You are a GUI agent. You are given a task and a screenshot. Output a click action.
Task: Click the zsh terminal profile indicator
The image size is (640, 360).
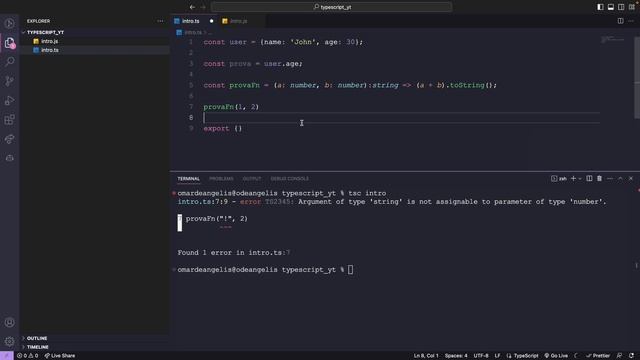coord(559,178)
